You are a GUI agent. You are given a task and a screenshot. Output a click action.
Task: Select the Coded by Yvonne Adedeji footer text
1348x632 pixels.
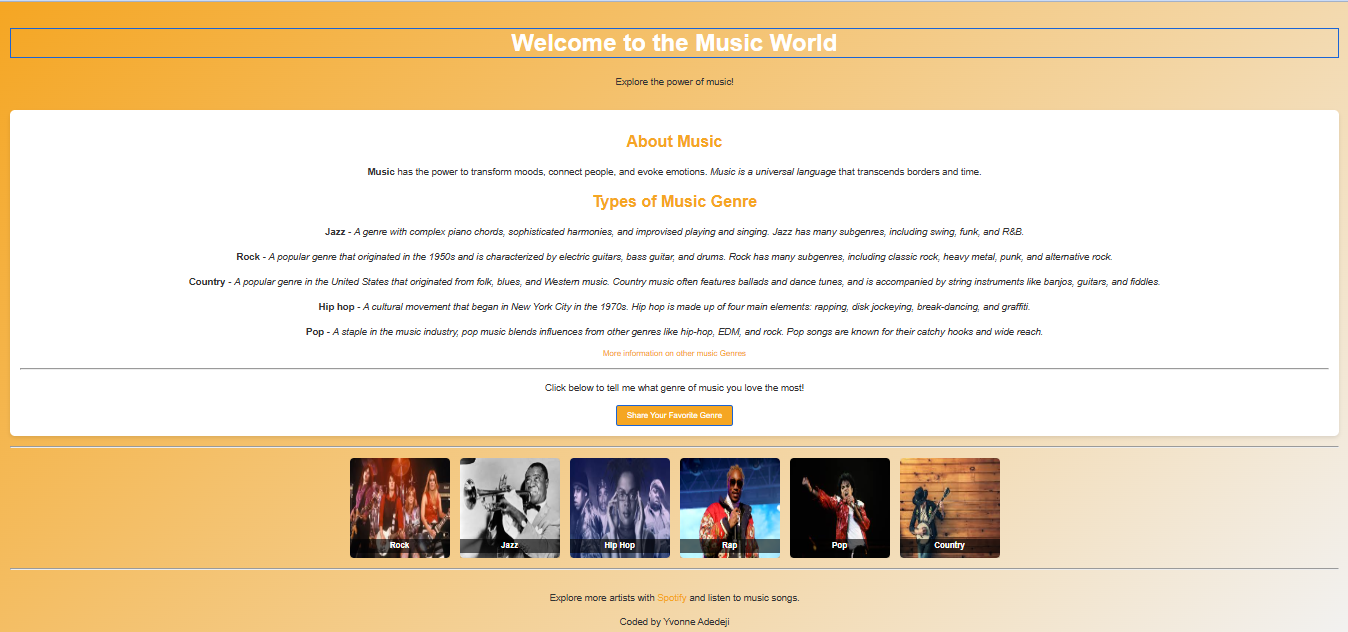click(674, 621)
